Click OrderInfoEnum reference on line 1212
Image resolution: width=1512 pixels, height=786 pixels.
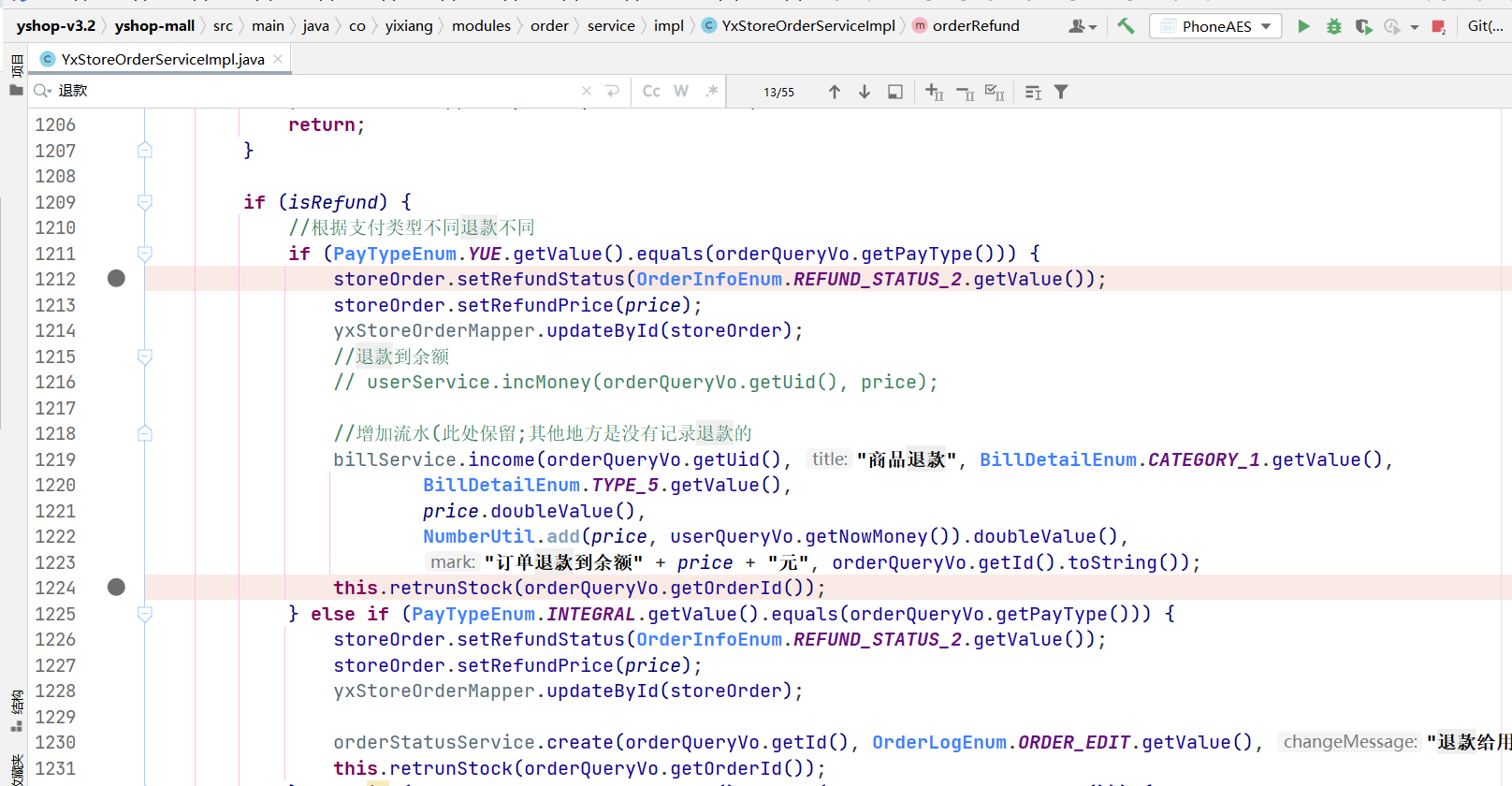pos(709,279)
